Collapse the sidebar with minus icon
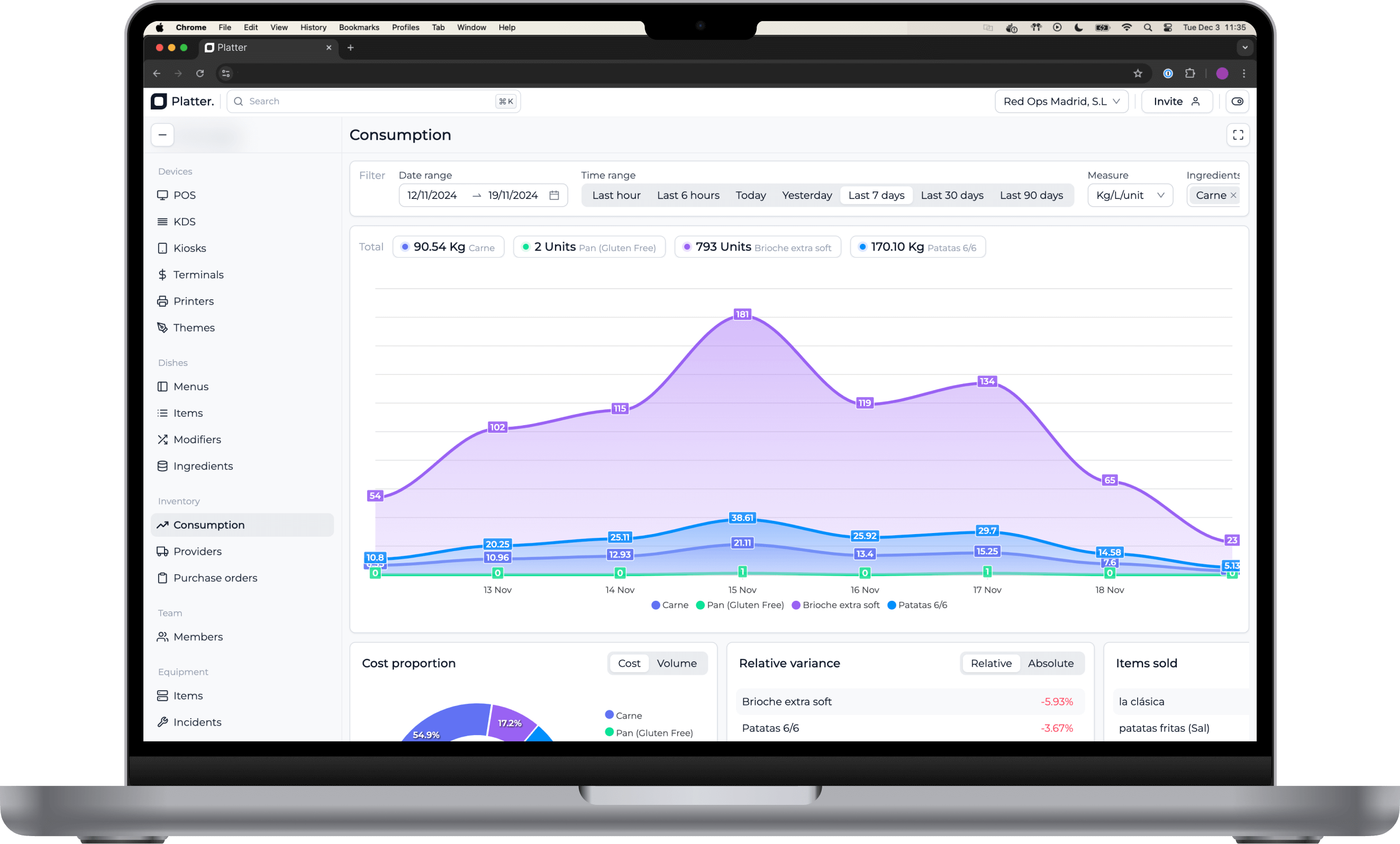The width and height of the screenshot is (1400, 844). coord(162,135)
